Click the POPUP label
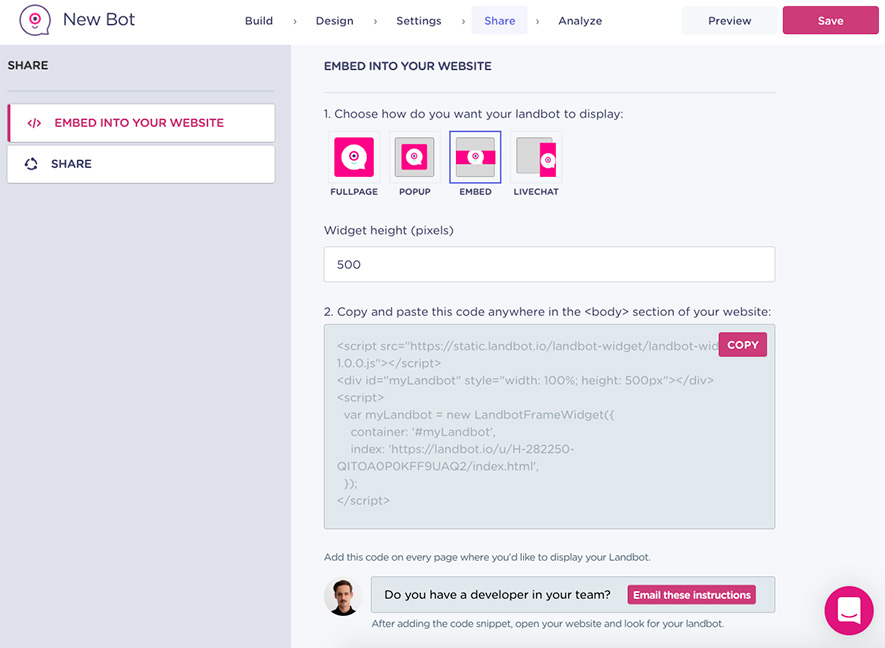The height and width of the screenshot is (648, 885). tap(415, 192)
